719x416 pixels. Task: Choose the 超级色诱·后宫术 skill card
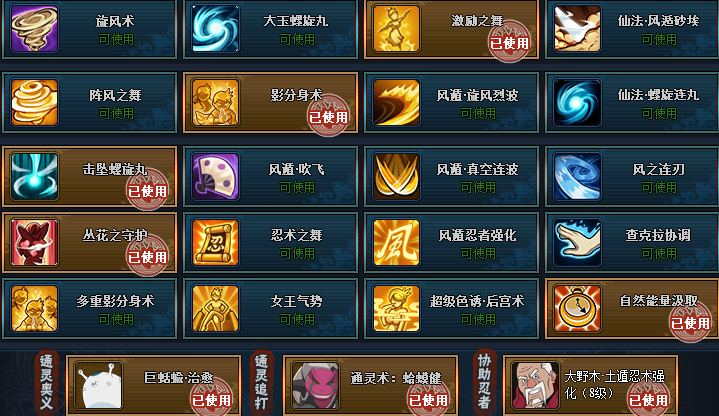point(452,309)
